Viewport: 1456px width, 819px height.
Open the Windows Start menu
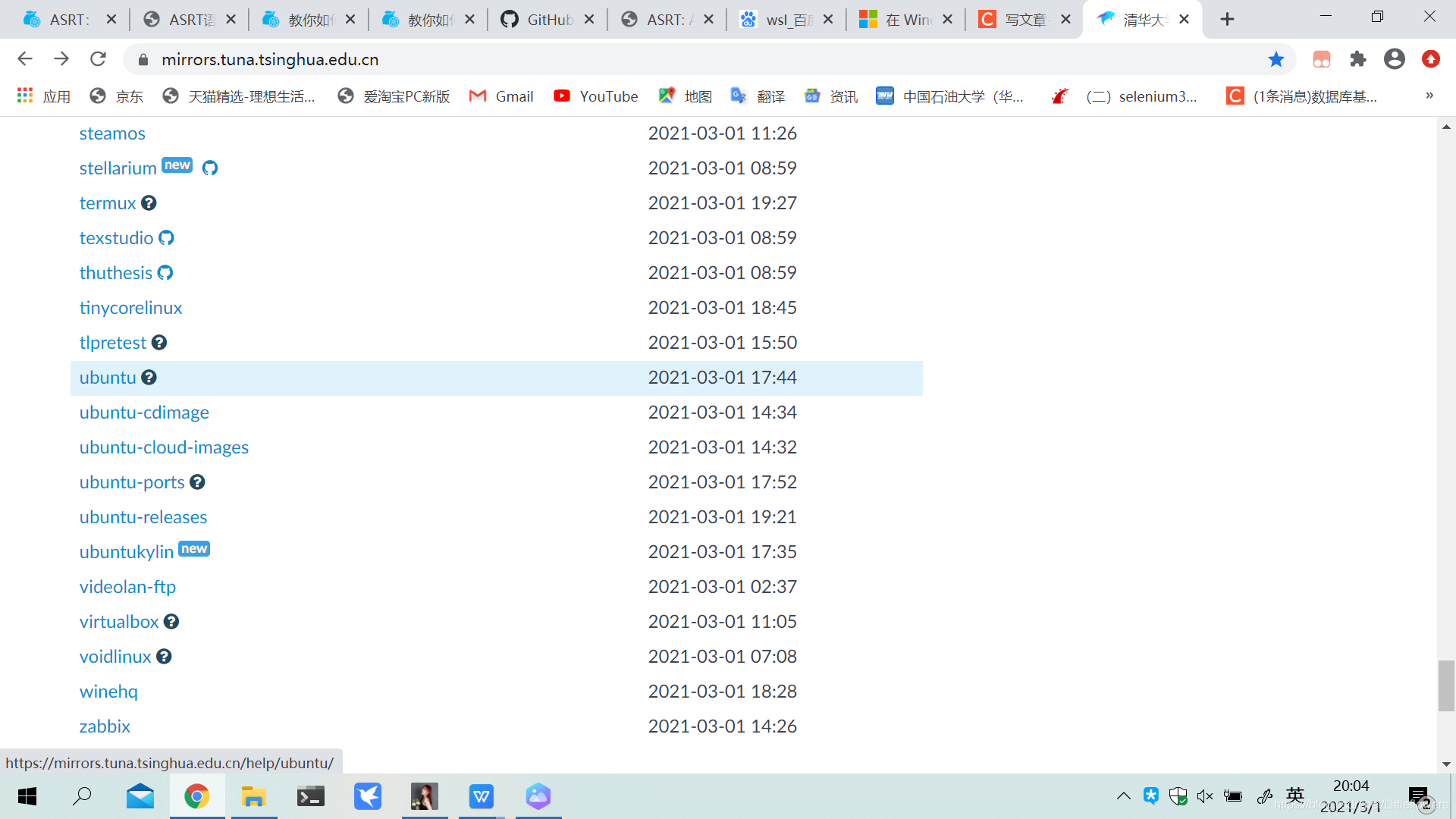[27, 796]
